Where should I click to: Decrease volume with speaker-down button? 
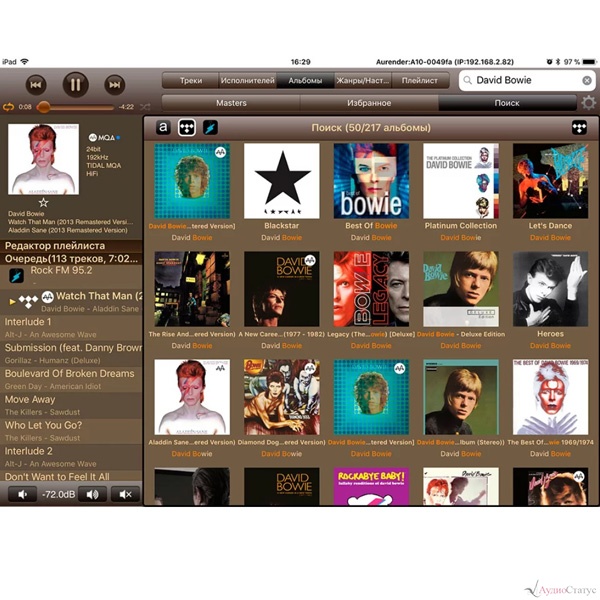coord(22,494)
